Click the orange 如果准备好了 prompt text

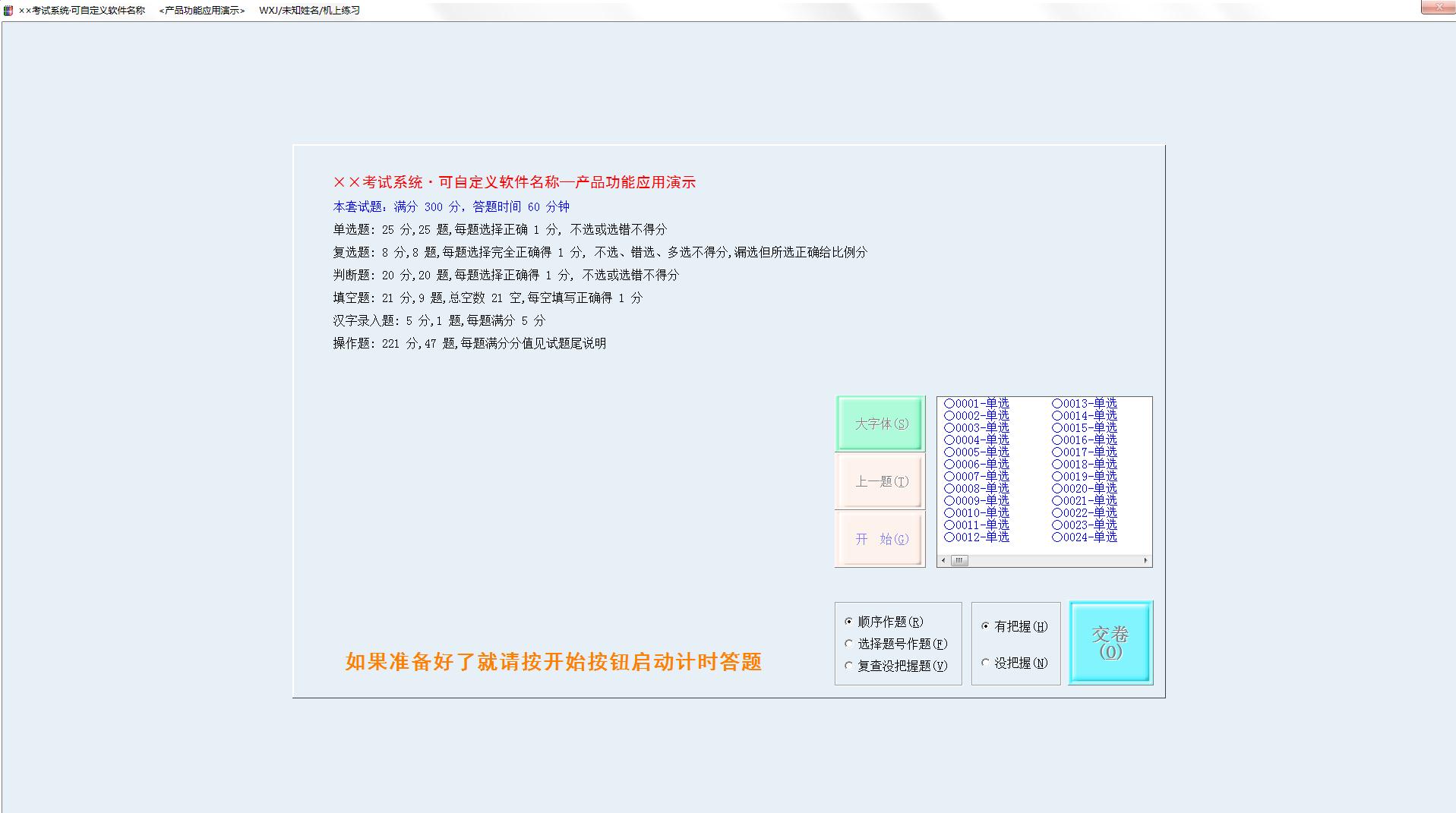554,662
